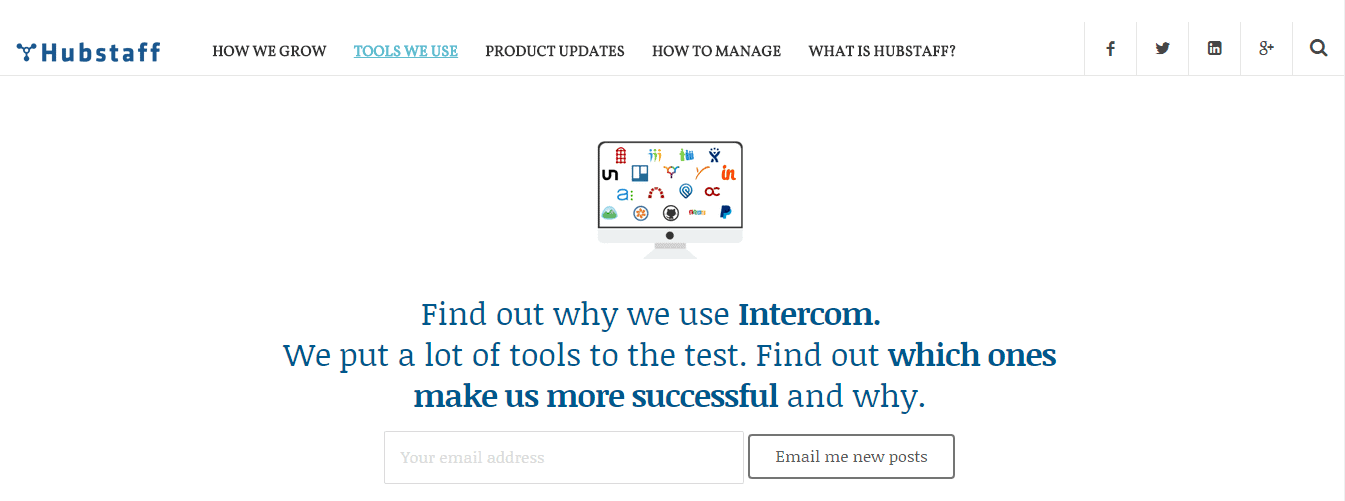This screenshot has height=501, width=1345.
Task: Click the Trello board icon on the monitor
Action: (x=640, y=173)
